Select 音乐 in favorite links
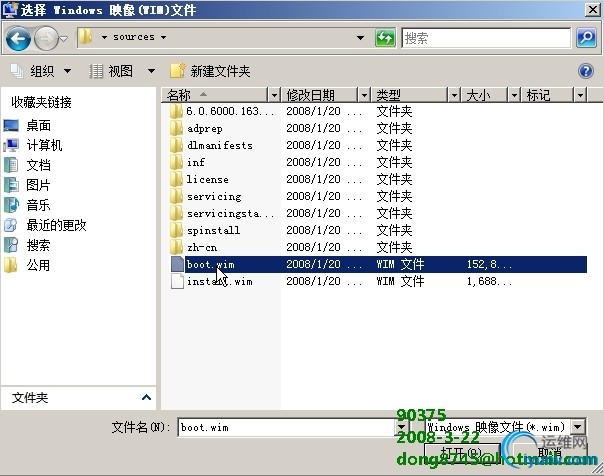Screen dimensions: 604x476 pyautogui.click(x=27, y=205)
